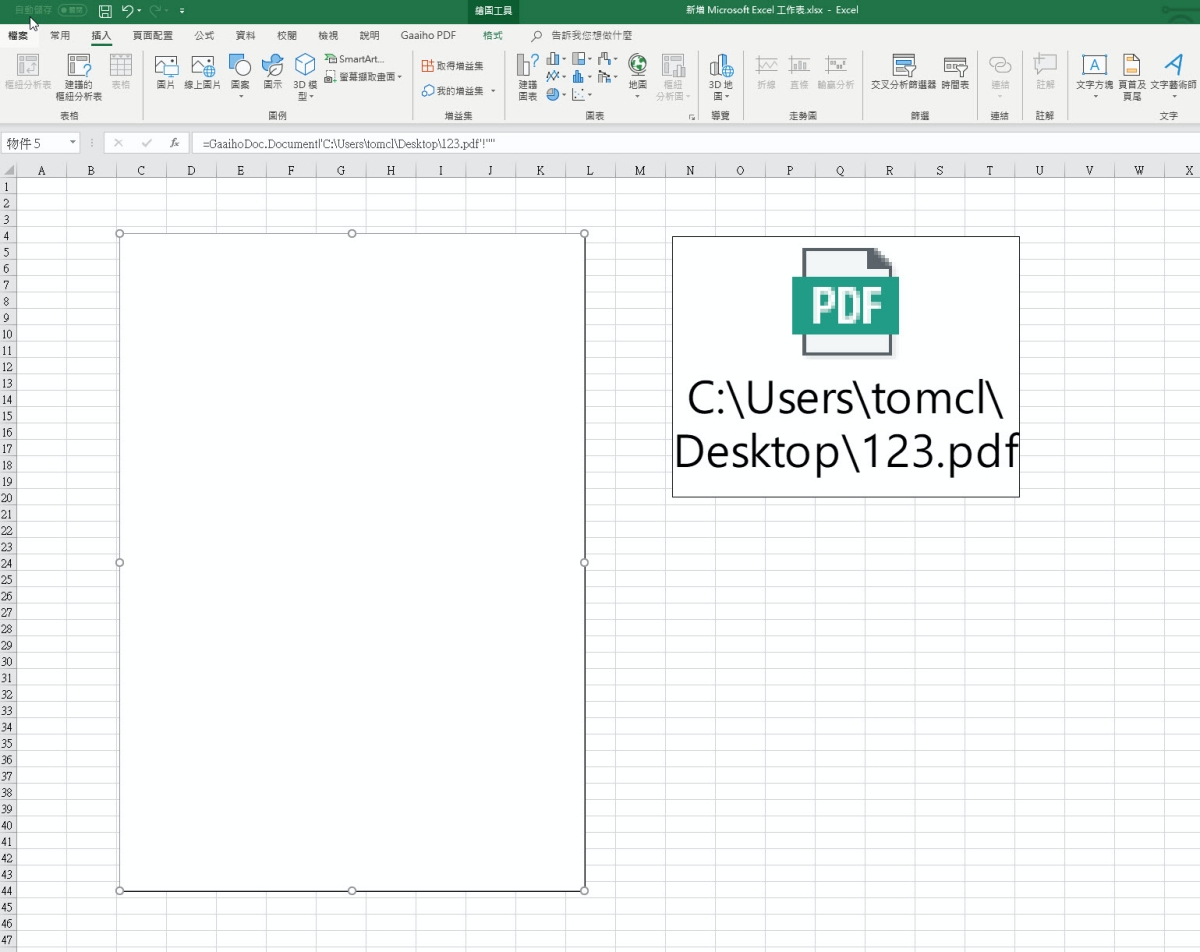
Task: Insert a 3D 模型 model
Action: (x=304, y=76)
